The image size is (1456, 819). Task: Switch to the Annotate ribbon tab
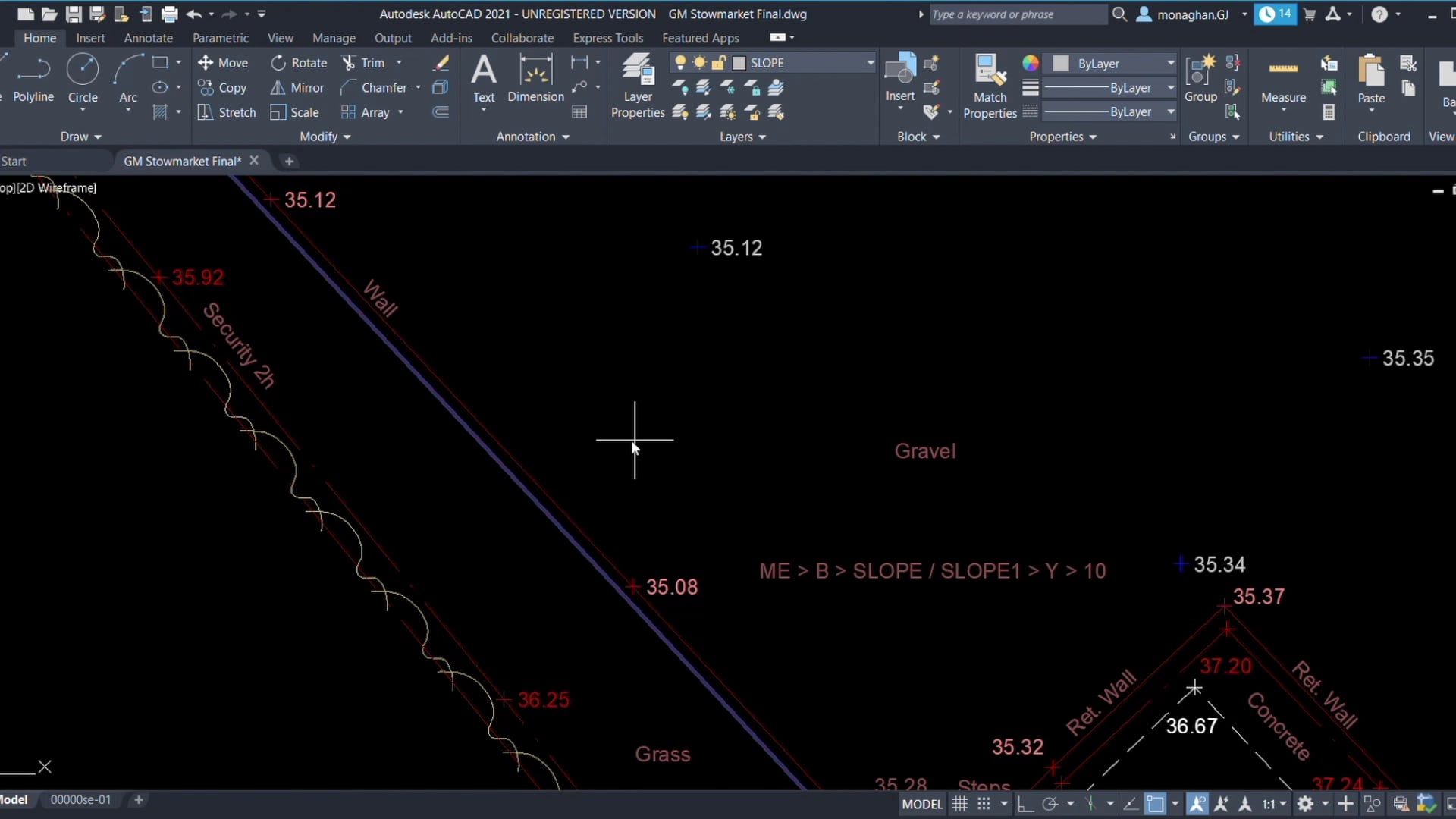tap(148, 37)
